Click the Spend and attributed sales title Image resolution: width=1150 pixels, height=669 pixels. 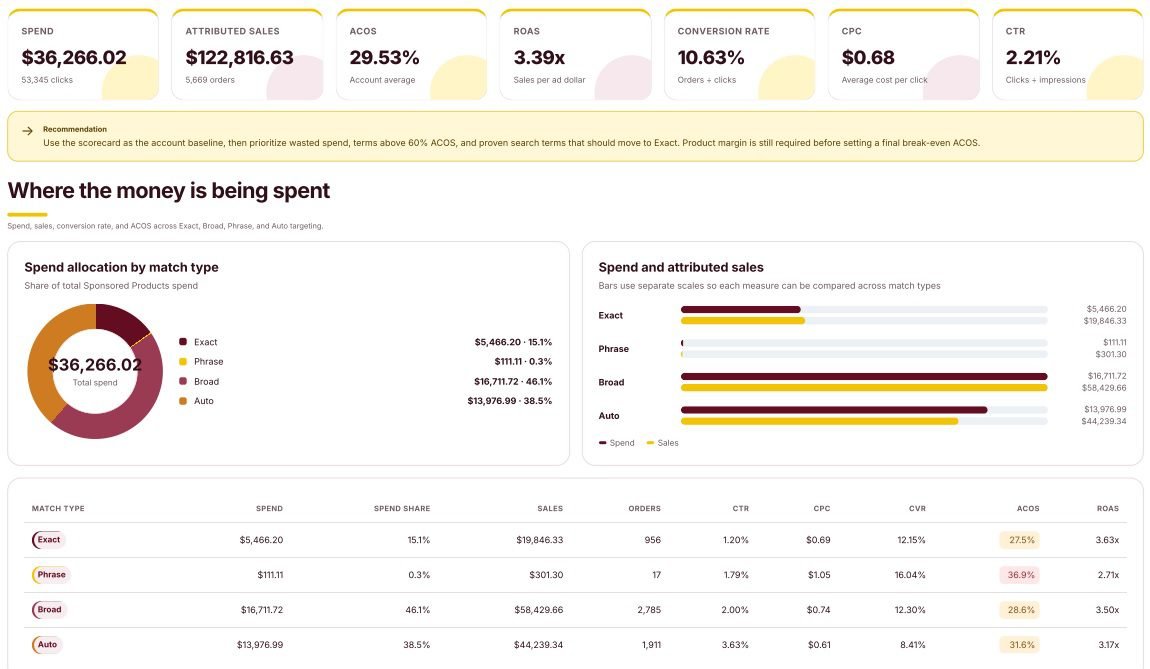pyautogui.click(x=681, y=268)
